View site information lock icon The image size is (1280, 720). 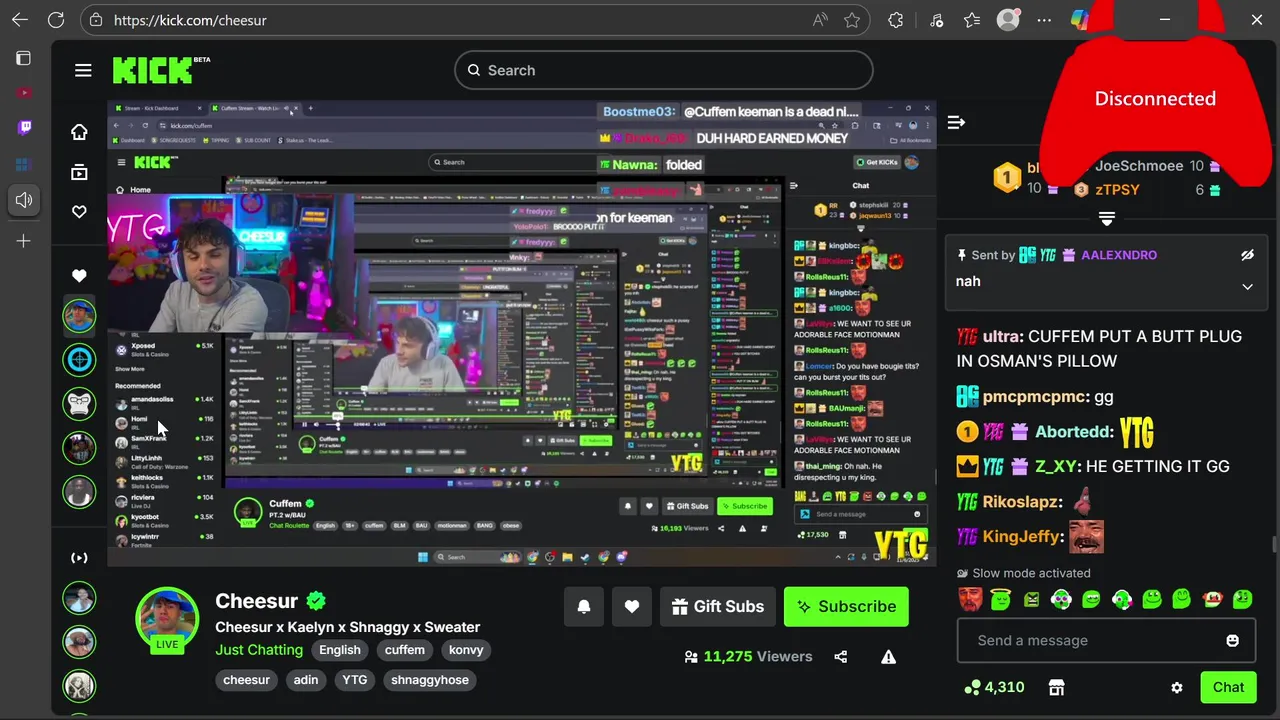(x=95, y=20)
